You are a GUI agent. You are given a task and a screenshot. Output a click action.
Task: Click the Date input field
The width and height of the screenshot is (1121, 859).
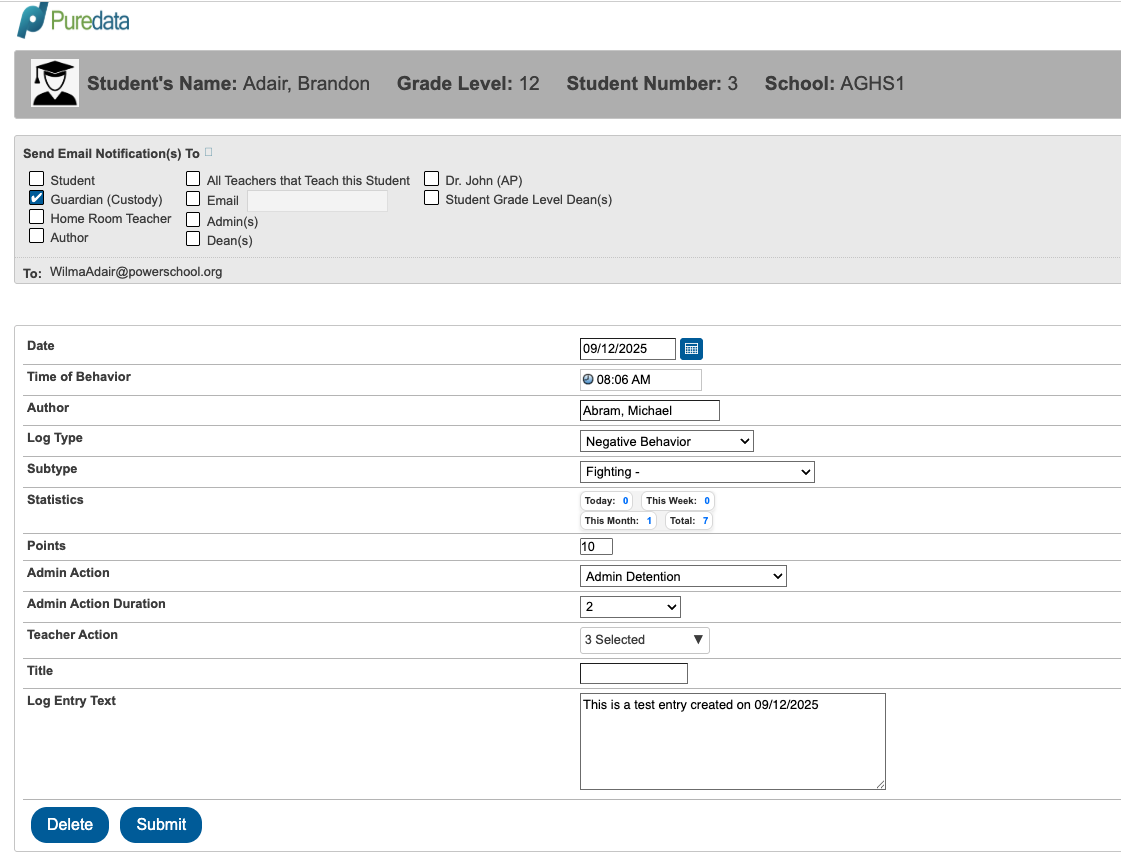click(628, 349)
